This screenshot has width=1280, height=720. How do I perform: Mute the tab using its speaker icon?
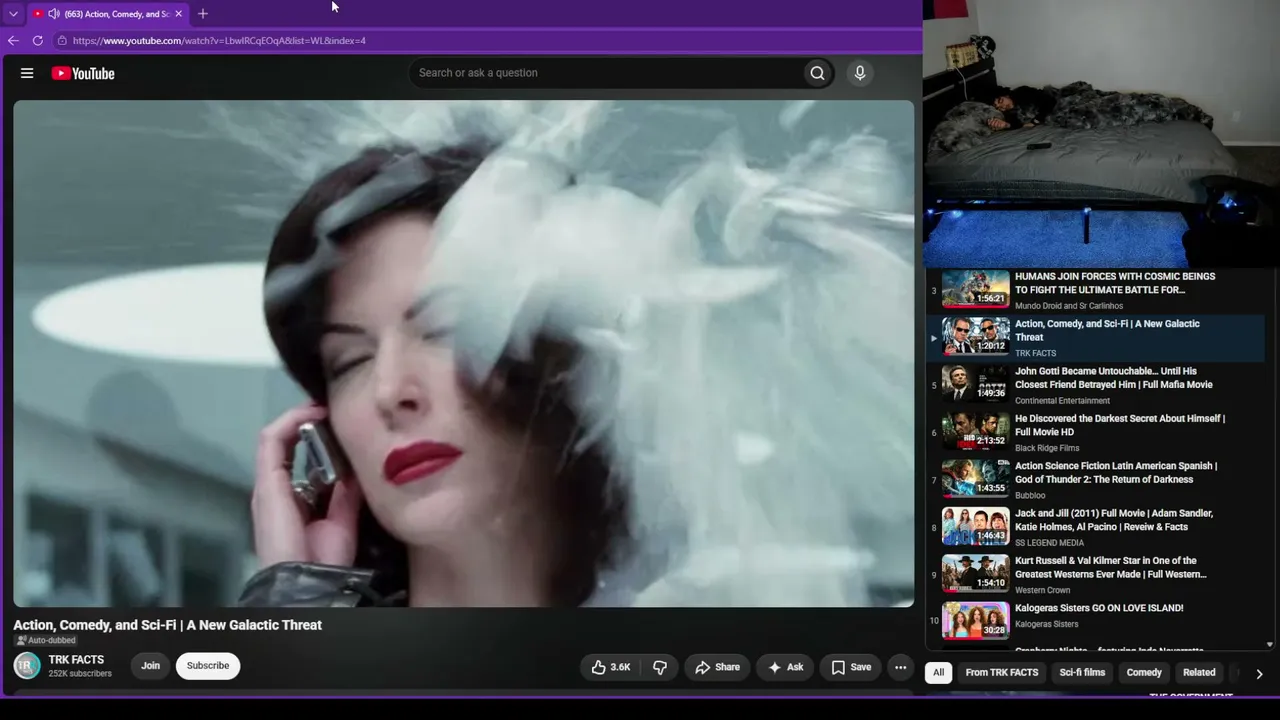(53, 14)
